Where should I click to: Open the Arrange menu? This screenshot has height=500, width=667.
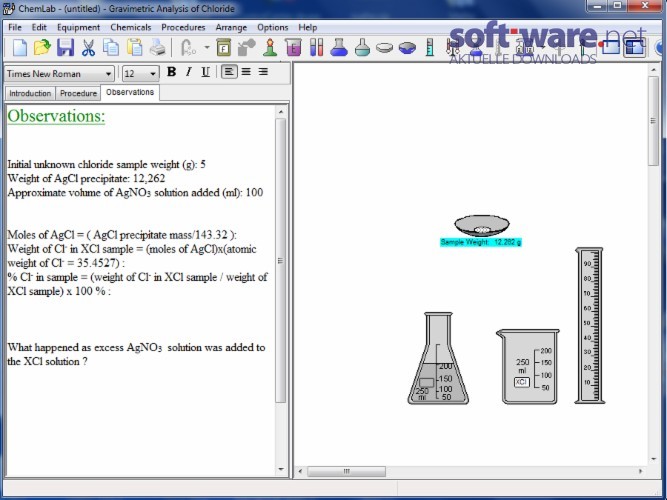[231, 27]
